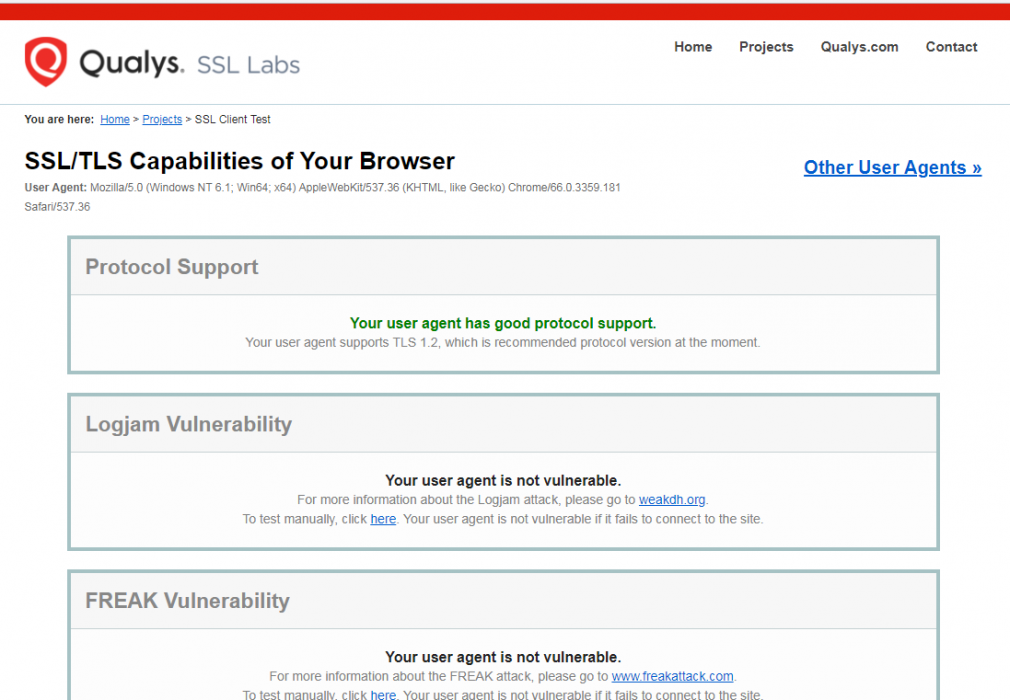1010x700 pixels.
Task: Click the SSL Labs header text
Action: pos(249,65)
